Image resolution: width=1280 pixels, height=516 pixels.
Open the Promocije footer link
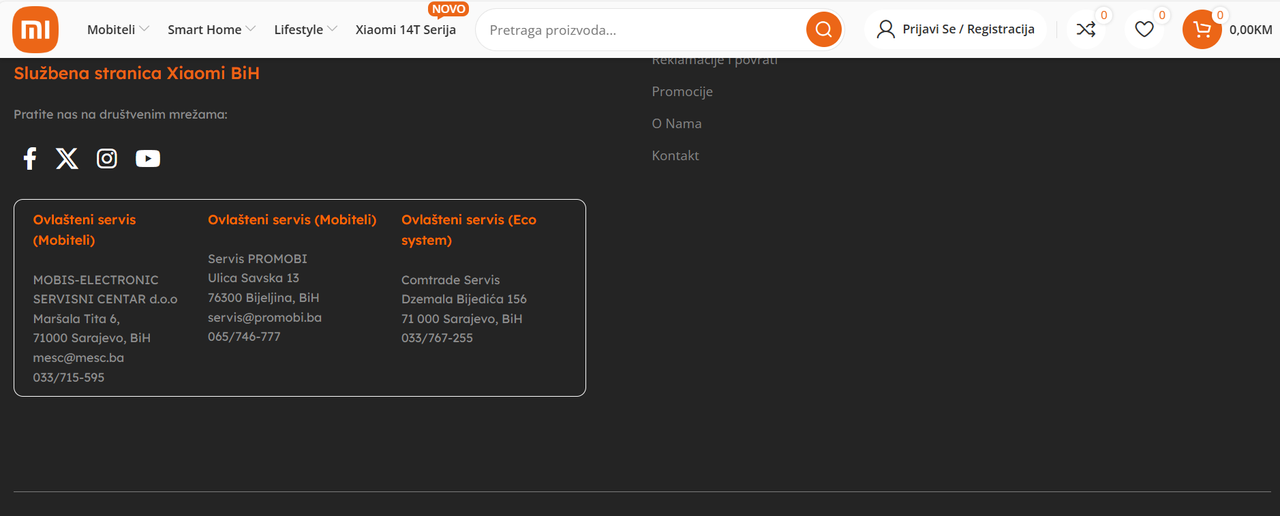point(682,91)
